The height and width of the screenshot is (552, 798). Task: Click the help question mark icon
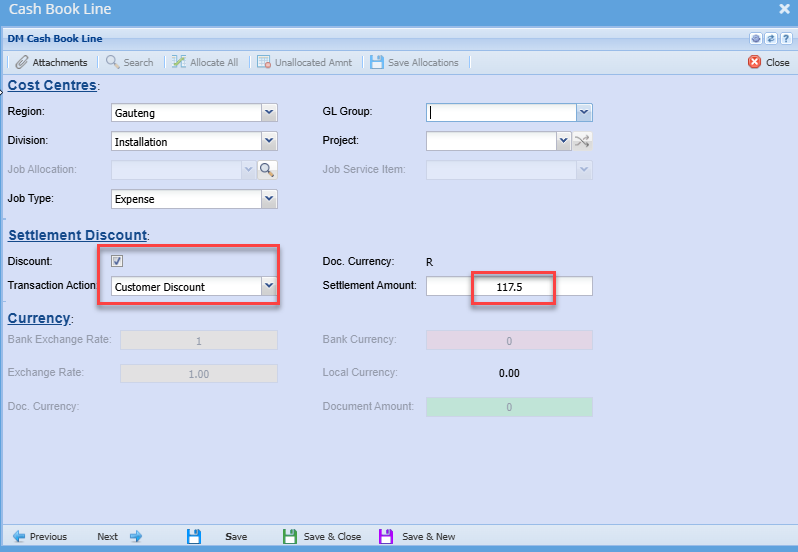tap(786, 39)
